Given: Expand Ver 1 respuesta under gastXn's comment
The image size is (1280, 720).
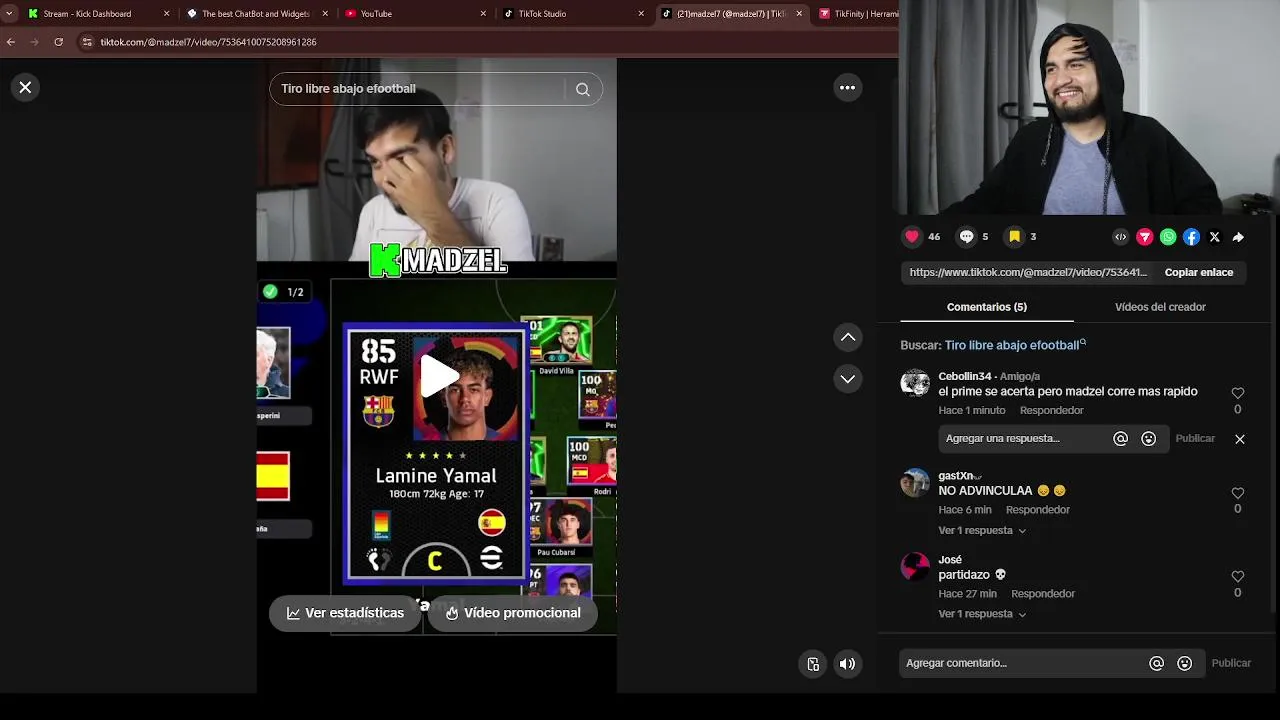Looking at the screenshot, I should click(982, 531).
